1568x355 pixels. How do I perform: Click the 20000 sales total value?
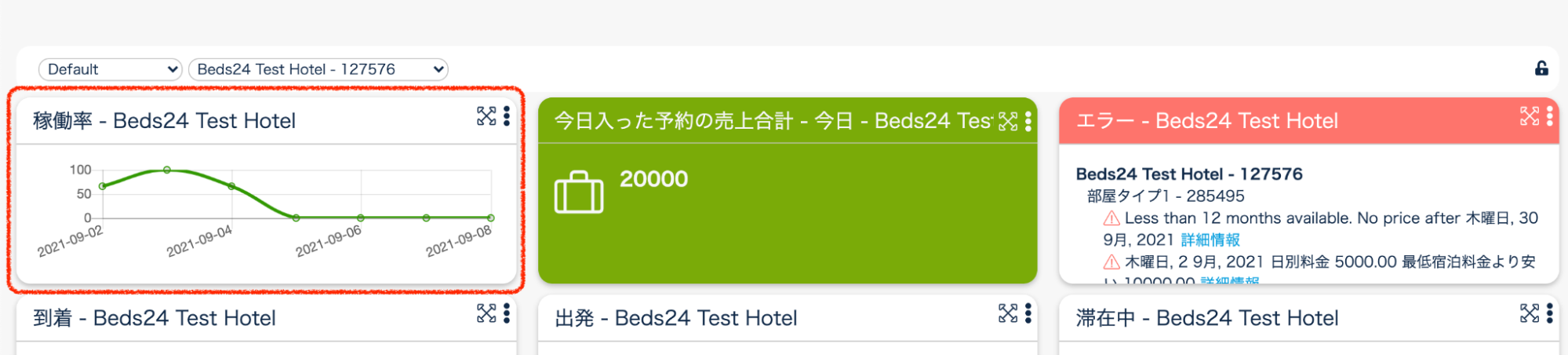point(653,179)
